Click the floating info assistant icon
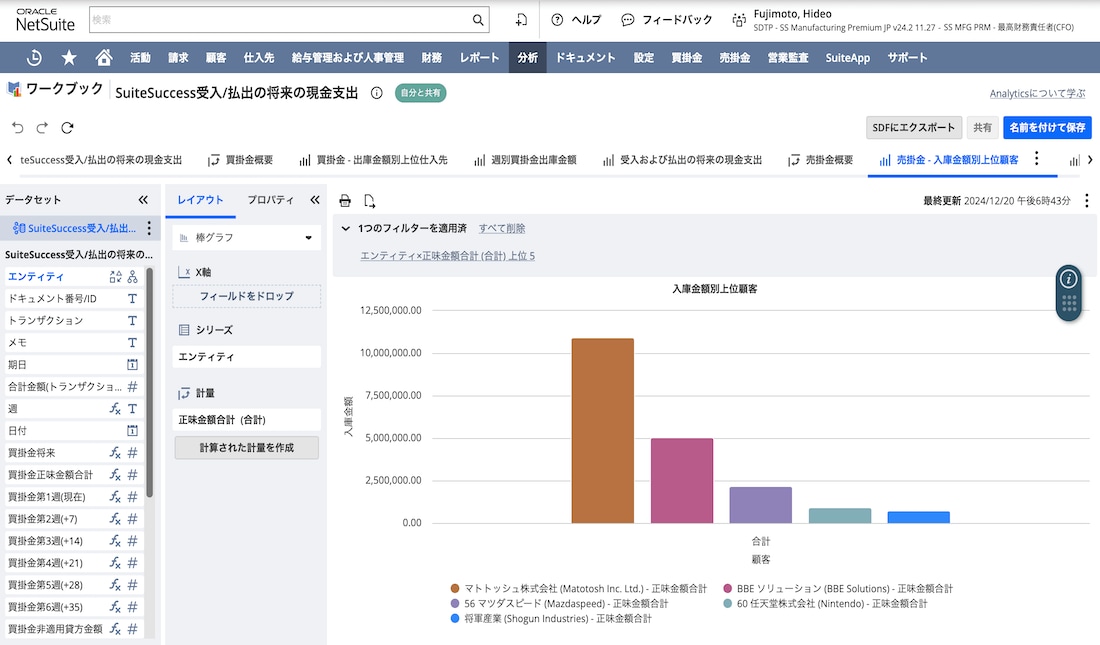1100x645 pixels. pos(1068,279)
